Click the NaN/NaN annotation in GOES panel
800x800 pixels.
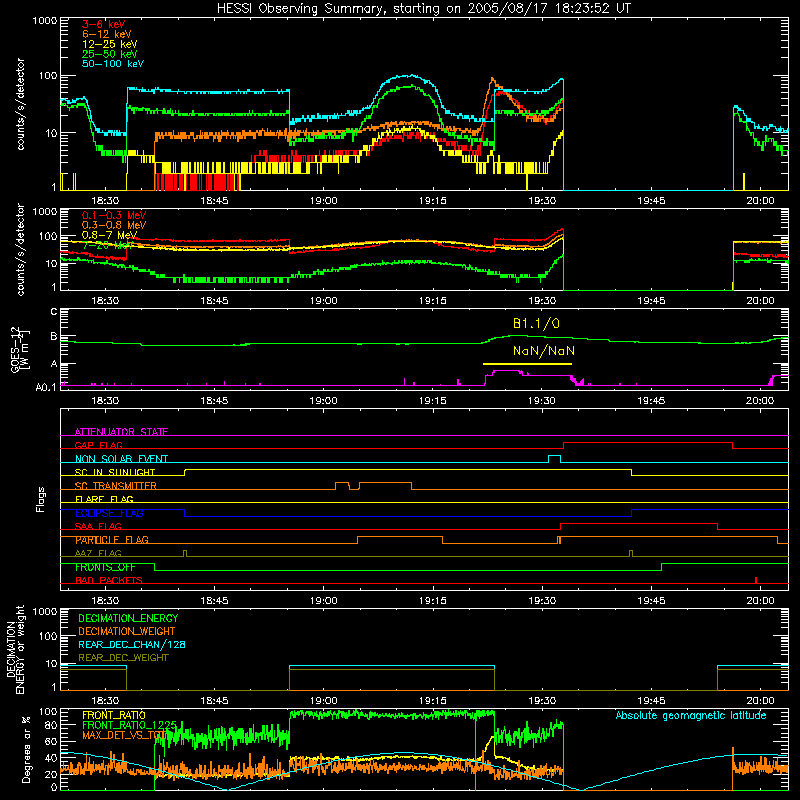pyautogui.click(x=543, y=351)
